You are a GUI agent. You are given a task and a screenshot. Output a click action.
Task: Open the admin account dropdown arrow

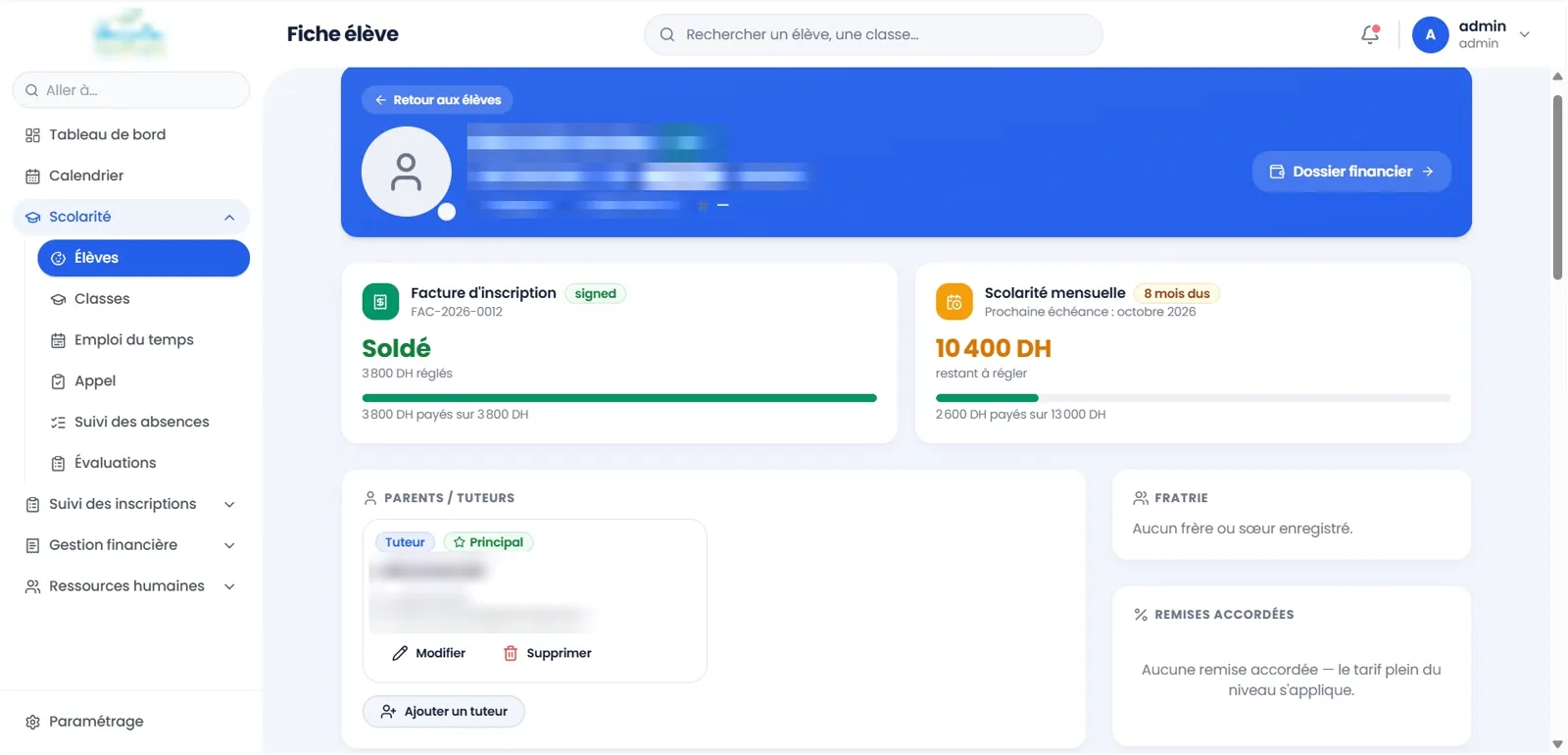click(x=1524, y=34)
